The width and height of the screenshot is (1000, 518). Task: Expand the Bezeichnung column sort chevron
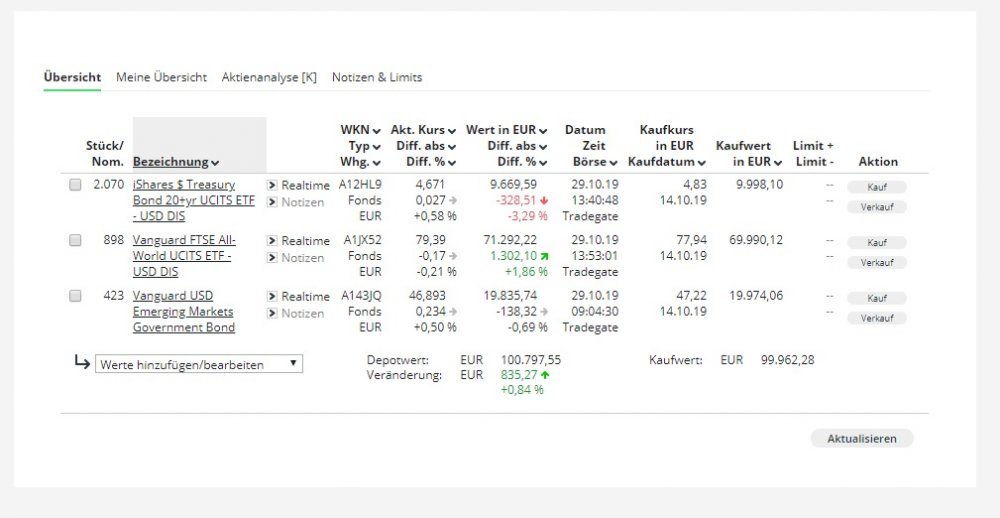coord(215,163)
